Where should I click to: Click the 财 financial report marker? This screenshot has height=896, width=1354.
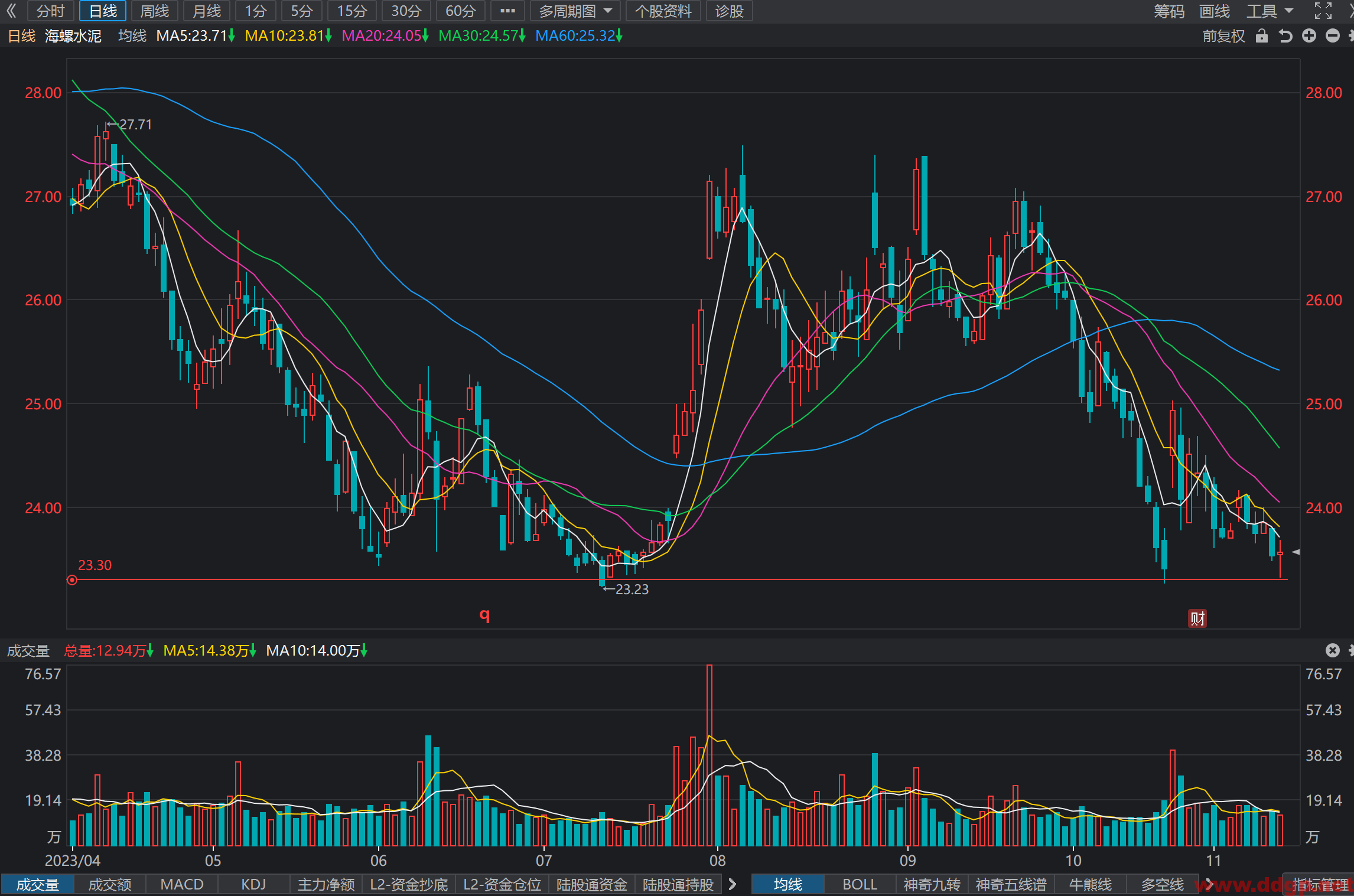click(1197, 618)
